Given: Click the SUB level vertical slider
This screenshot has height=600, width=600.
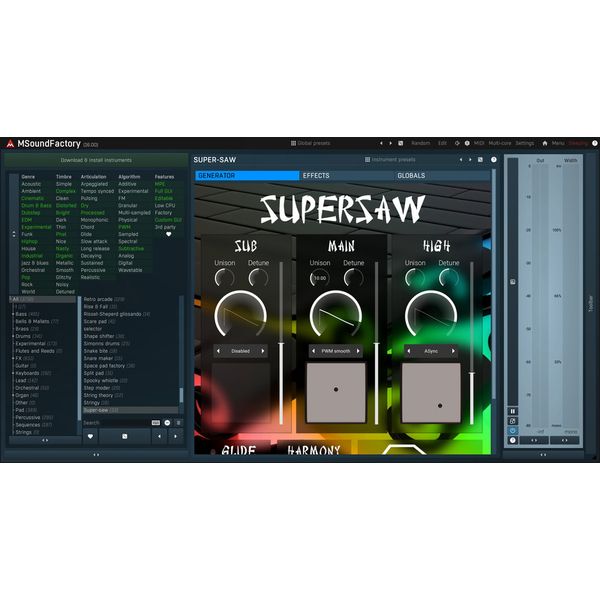Looking at the screenshot, I should (281, 343).
